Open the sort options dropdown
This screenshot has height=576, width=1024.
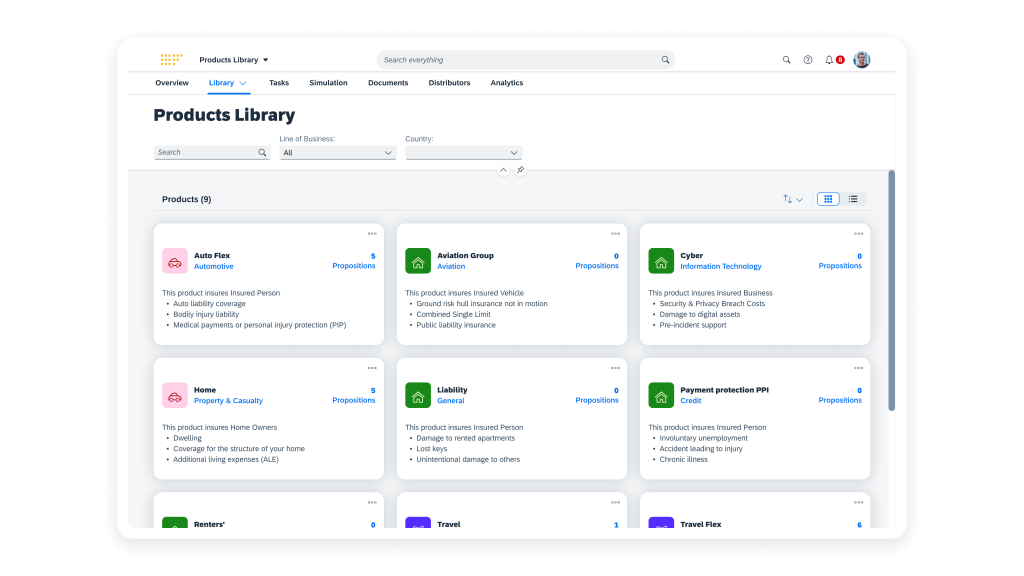tap(793, 199)
